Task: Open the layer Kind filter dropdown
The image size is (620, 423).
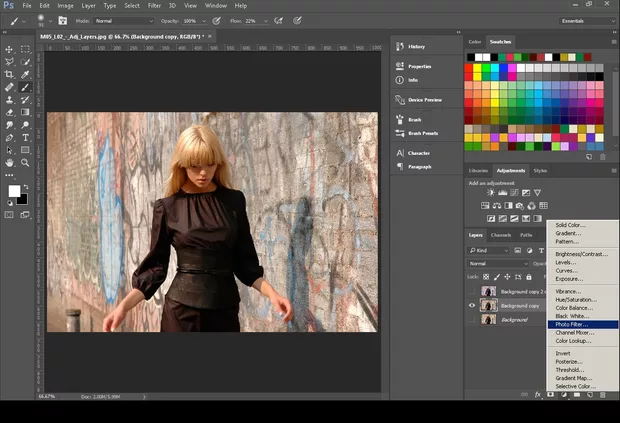Action: pyautogui.click(x=491, y=250)
